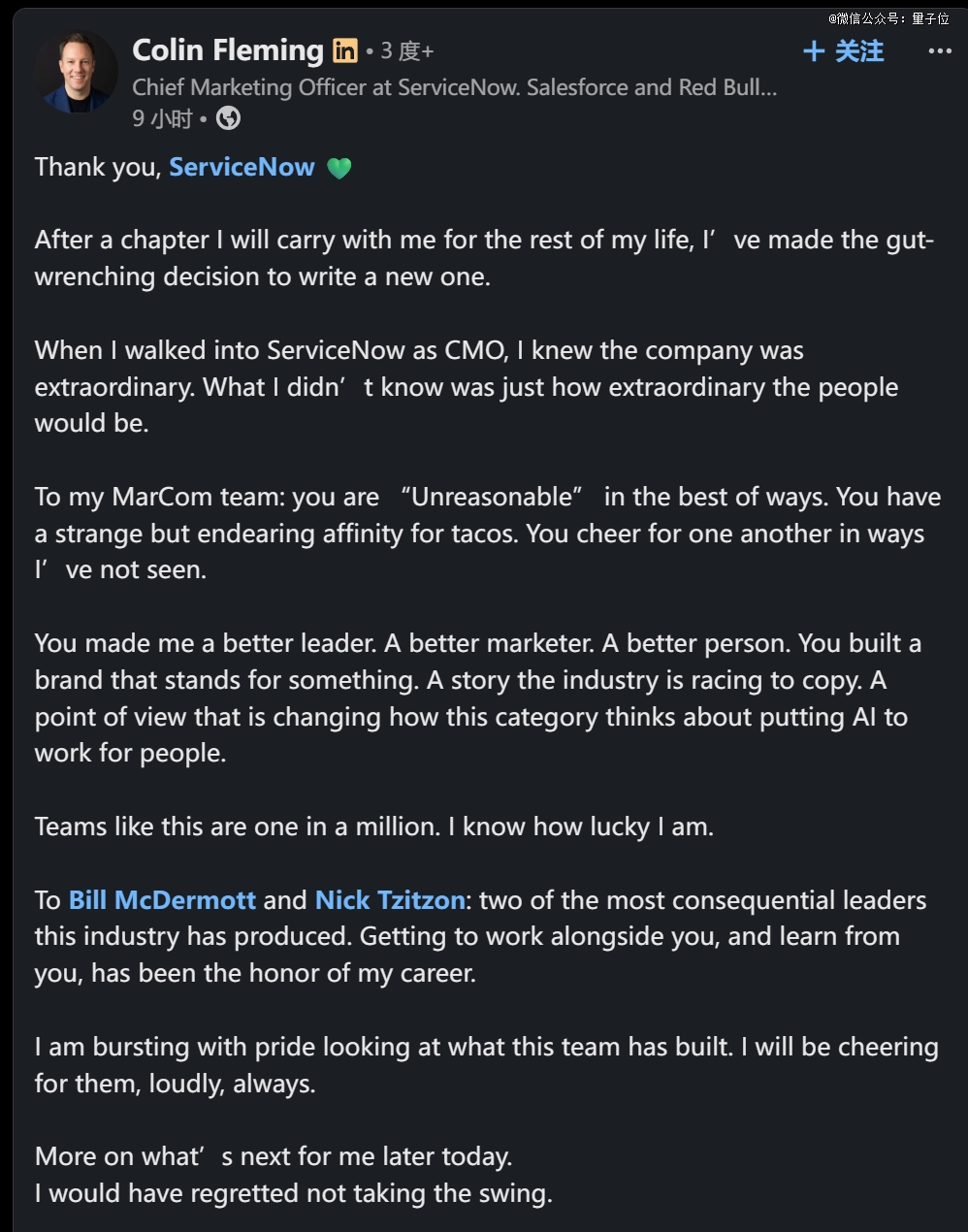Click the paragraph starting 'After a chapter'
The height and width of the screenshot is (1232, 968).
click(484, 258)
